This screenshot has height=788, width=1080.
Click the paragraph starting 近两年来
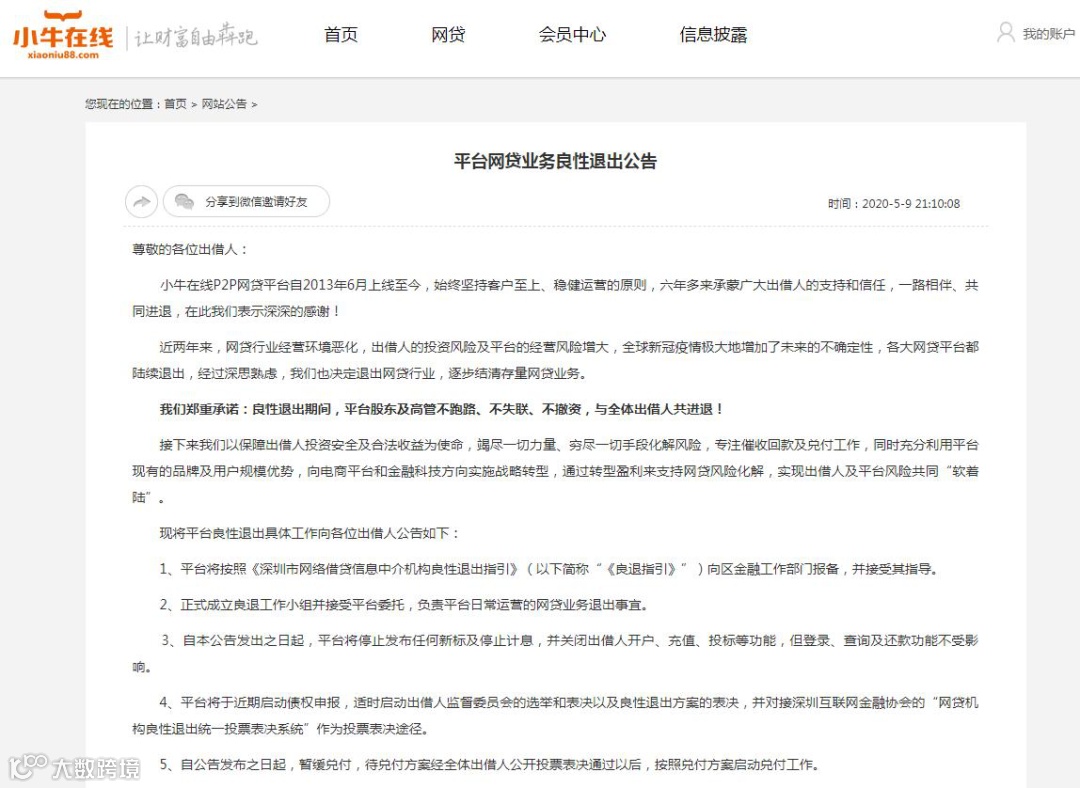[x=555, y=360]
